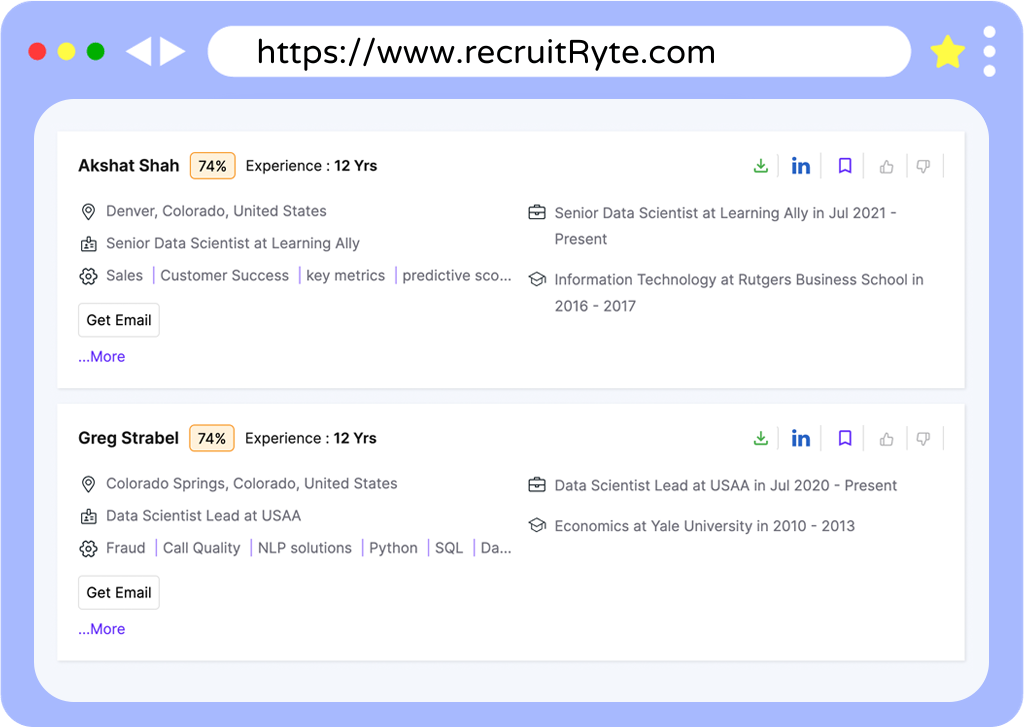Click Akshat Shah's 74% match badge
Screen dimensions: 1024x727
212,165
